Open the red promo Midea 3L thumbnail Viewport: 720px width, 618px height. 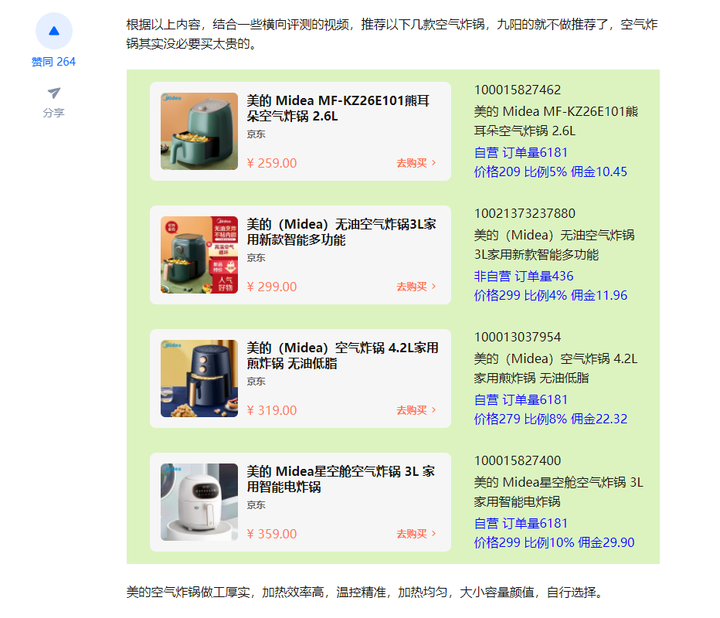click(199, 255)
